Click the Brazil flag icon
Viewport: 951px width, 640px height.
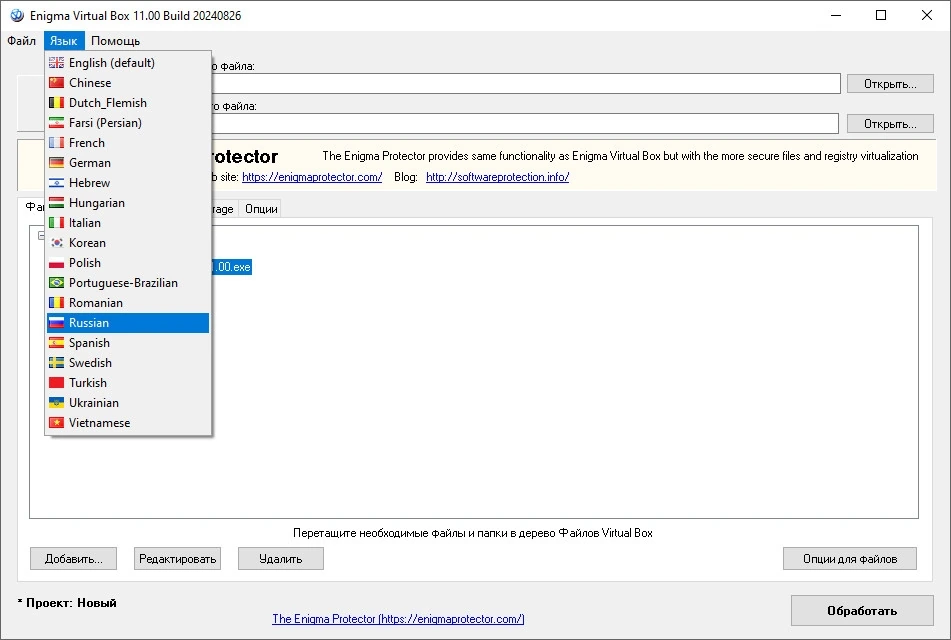click(x=56, y=283)
